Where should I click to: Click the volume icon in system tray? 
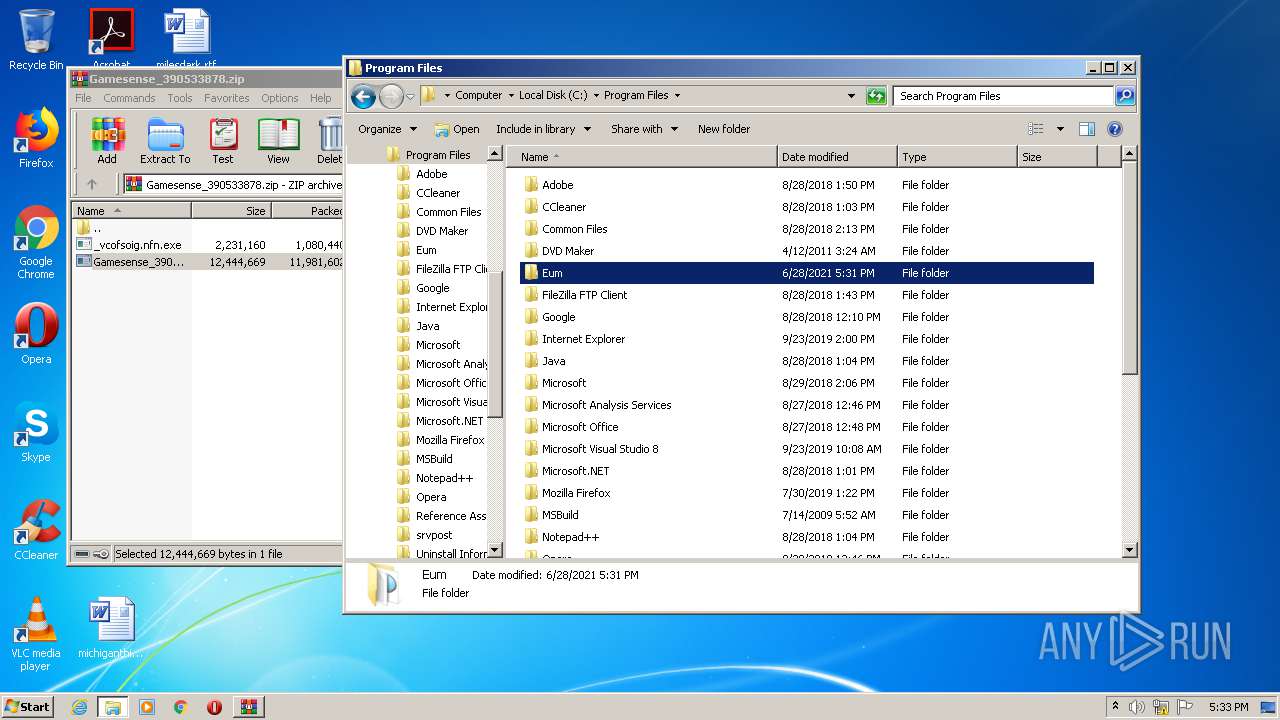click(1137, 707)
